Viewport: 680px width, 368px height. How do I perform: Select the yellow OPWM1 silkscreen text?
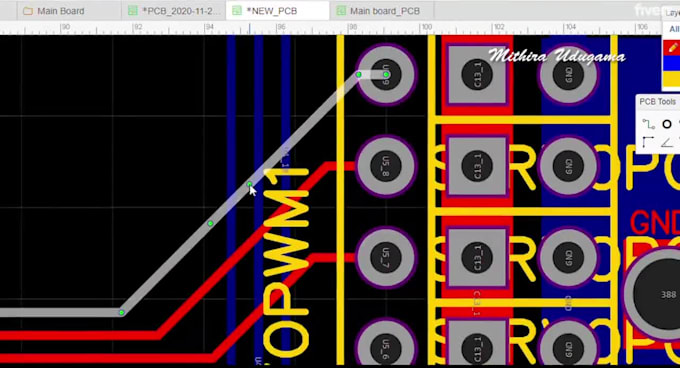tap(286, 264)
